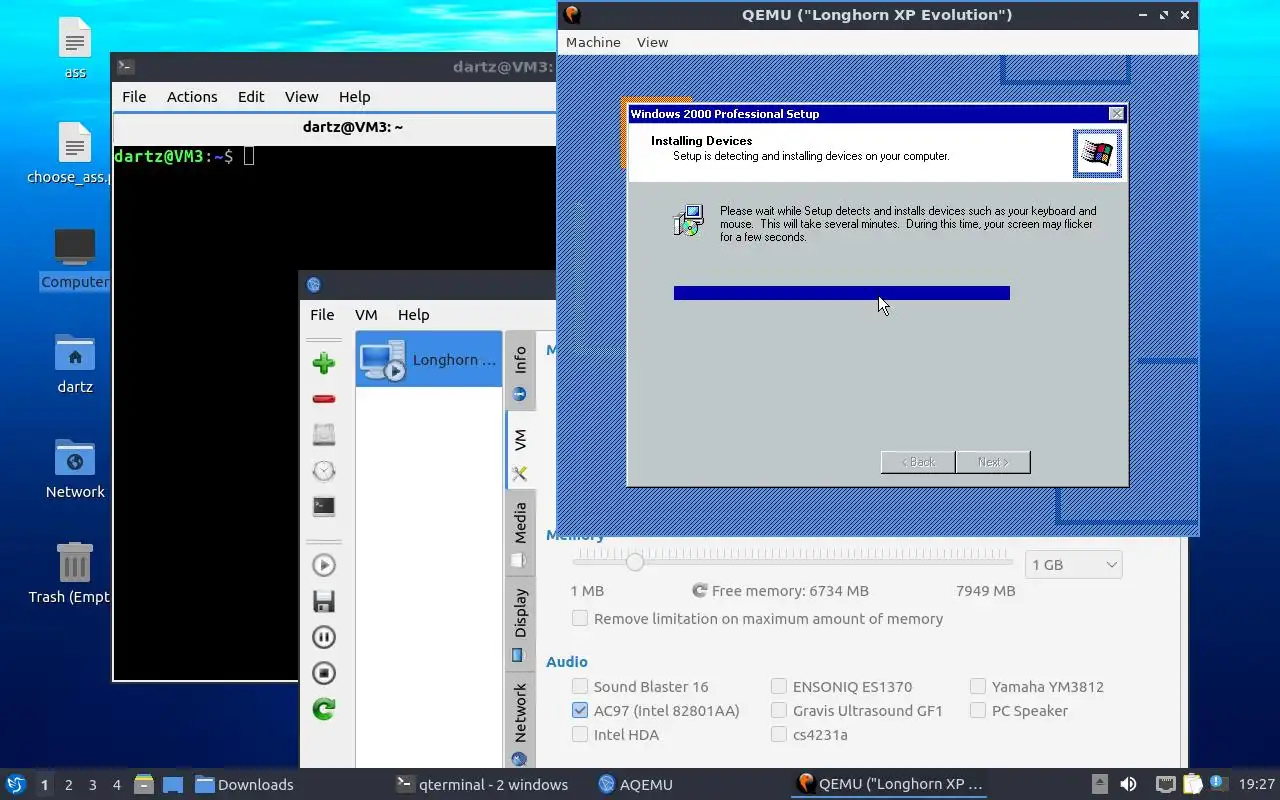Open Actions menu in qterminal
The width and height of the screenshot is (1280, 800).
pyautogui.click(x=192, y=97)
